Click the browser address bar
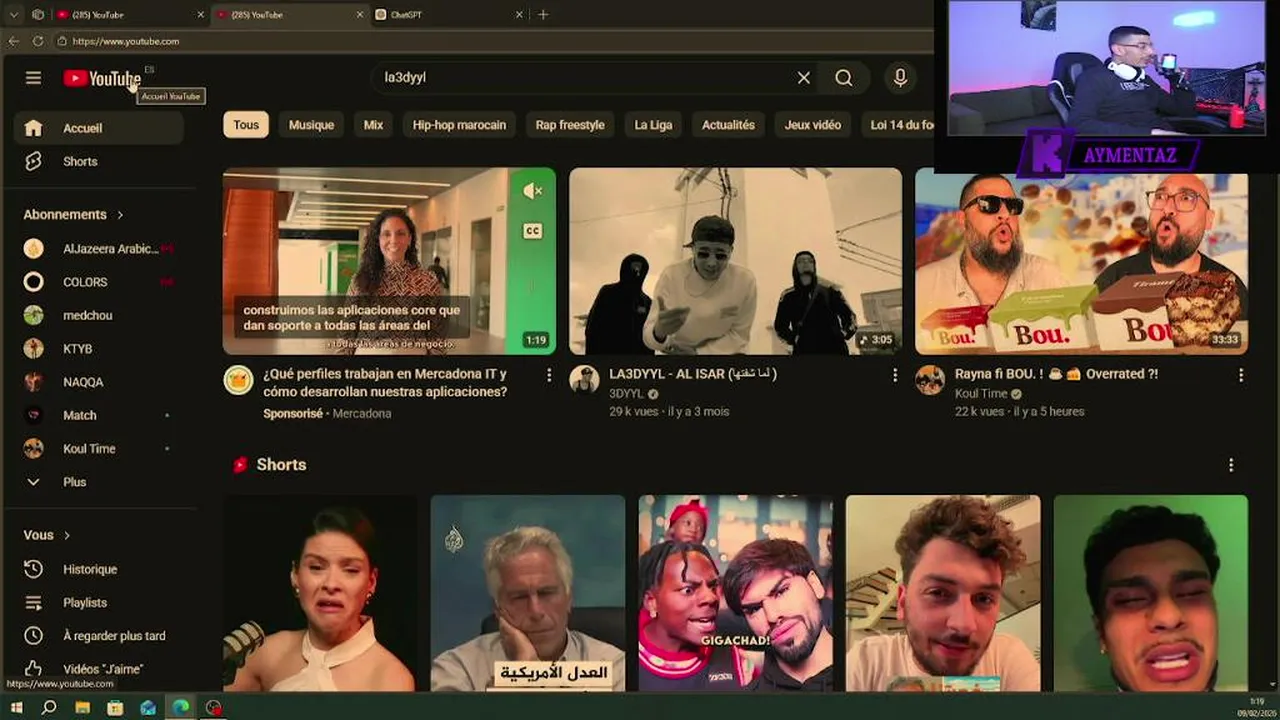Viewport: 1280px width, 720px height. tap(490, 41)
